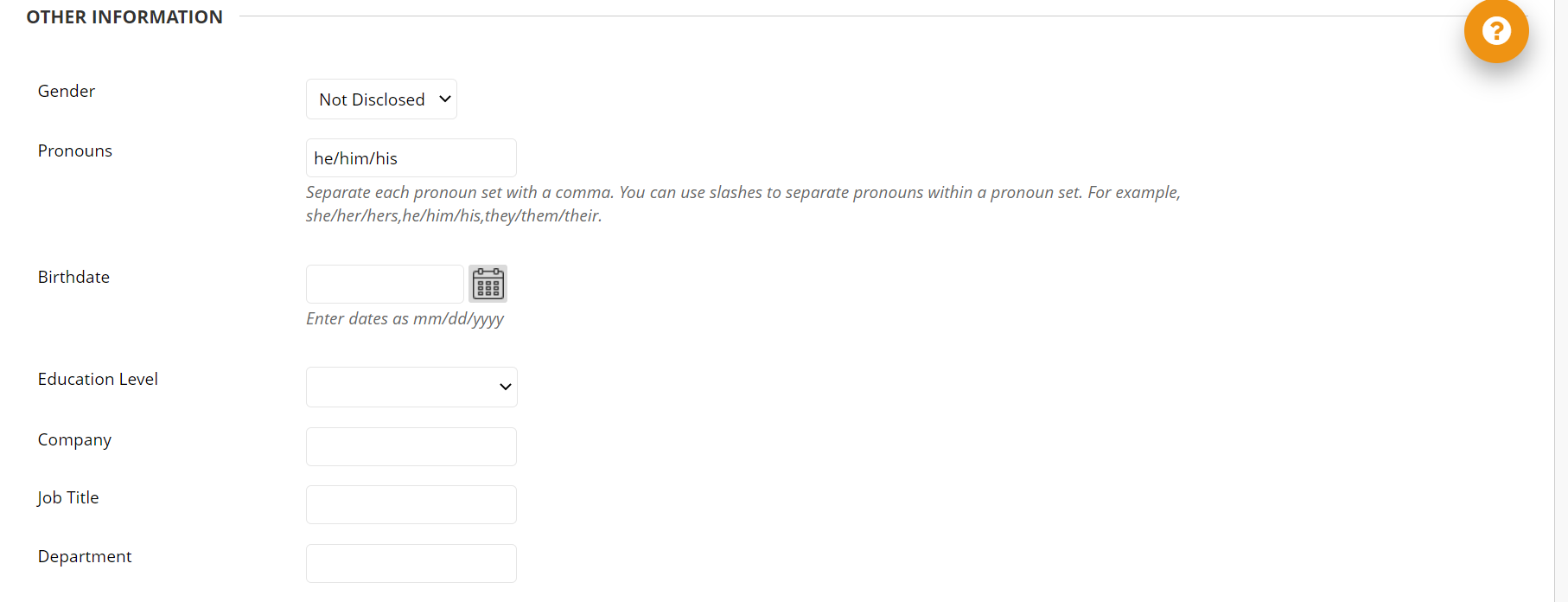Click the Education Level label text
1568x602 pixels.
98,379
